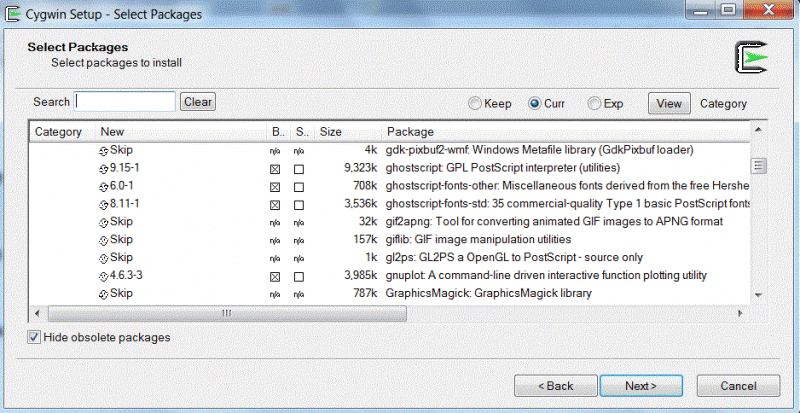
Task: Click the cycle icon for GraphicsMagick Skip
Action: tap(104, 295)
